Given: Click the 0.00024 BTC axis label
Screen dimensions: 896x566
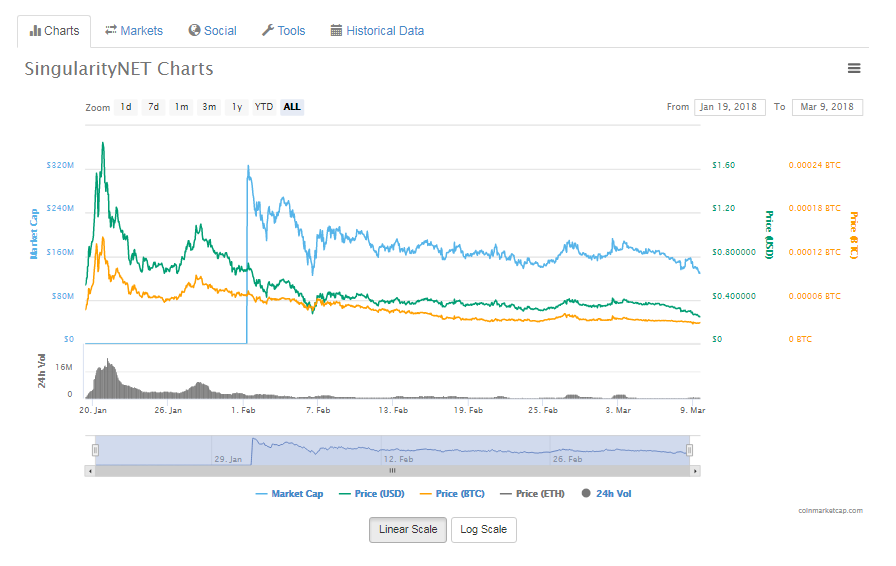Looking at the screenshot, I should [814, 165].
